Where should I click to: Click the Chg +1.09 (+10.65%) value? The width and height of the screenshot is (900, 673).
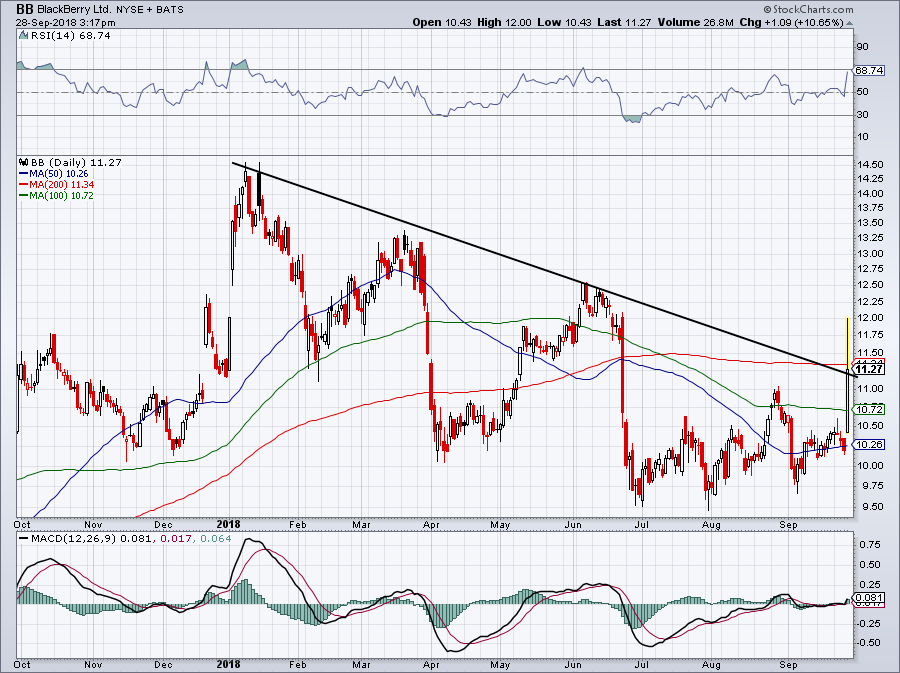[x=792, y=22]
